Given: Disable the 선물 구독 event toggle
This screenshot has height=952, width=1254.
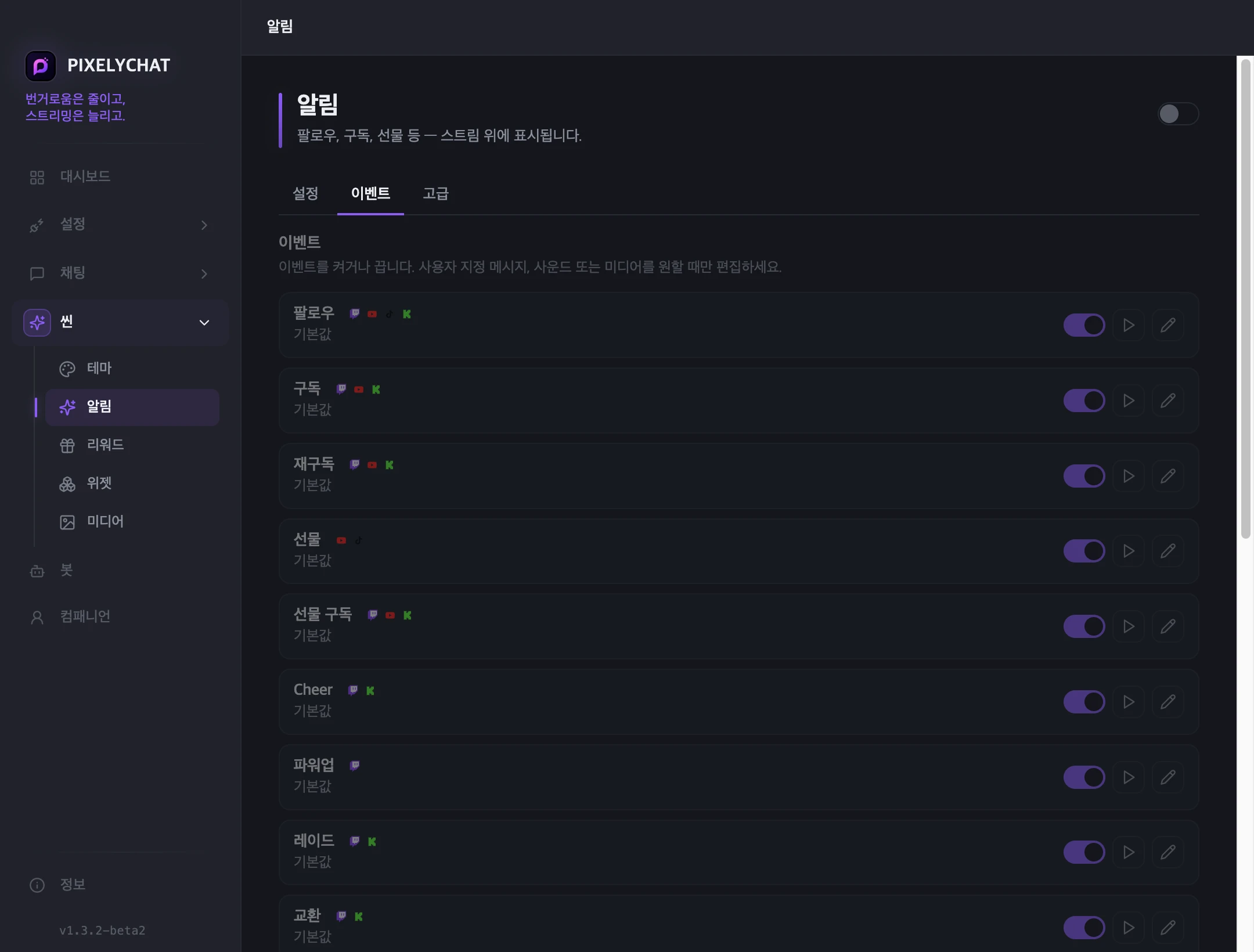Looking at the screenshot, I should click(x=1084, y=626).
